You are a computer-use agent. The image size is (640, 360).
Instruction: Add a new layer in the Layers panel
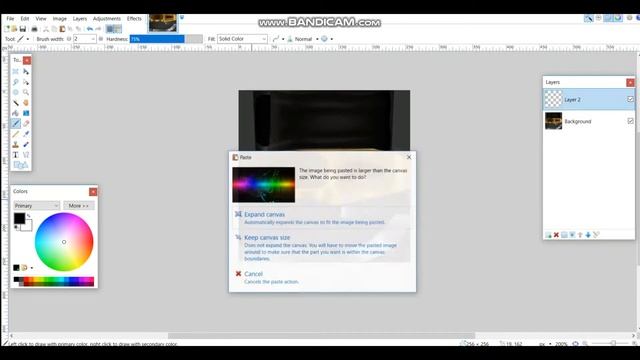[x=548, y=235]
